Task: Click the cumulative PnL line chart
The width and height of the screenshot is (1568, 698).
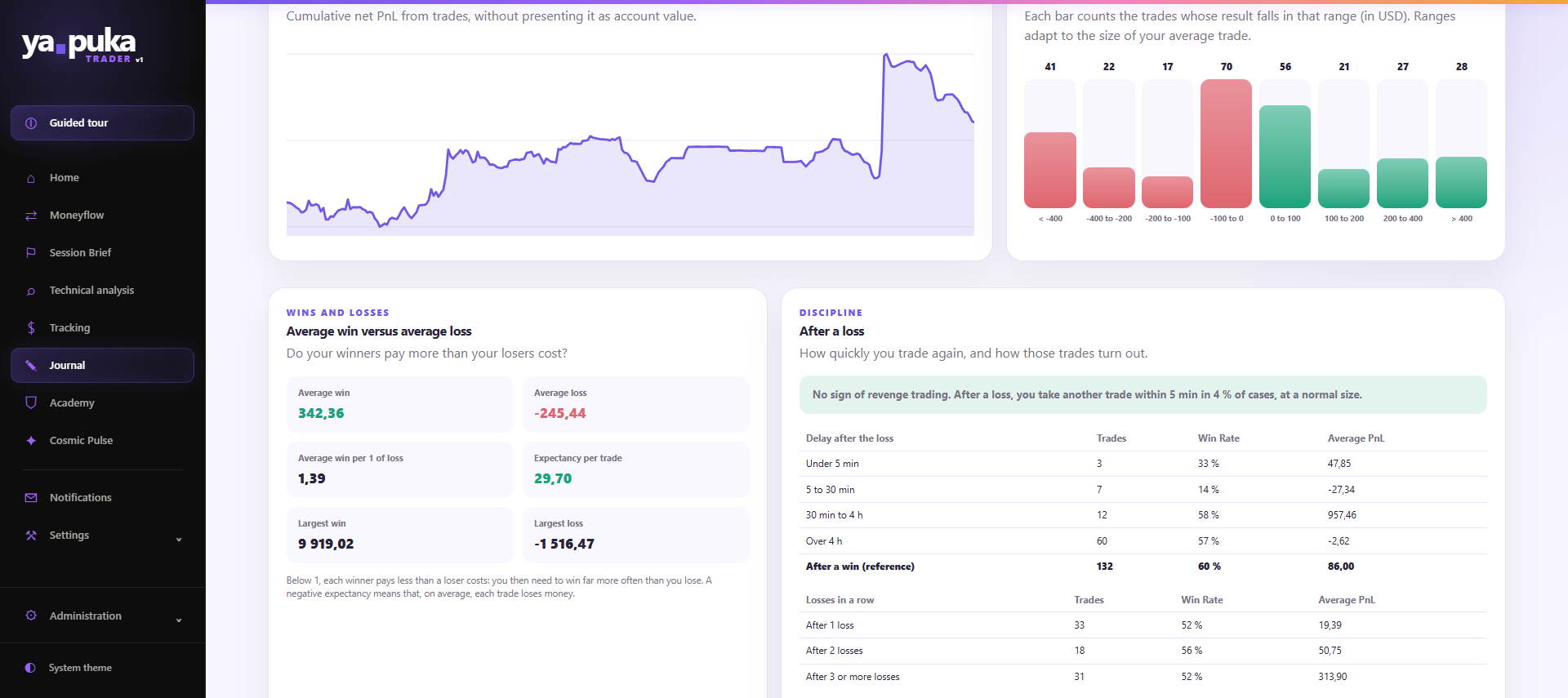Action: pyautogui.click(x=630, y=144)
